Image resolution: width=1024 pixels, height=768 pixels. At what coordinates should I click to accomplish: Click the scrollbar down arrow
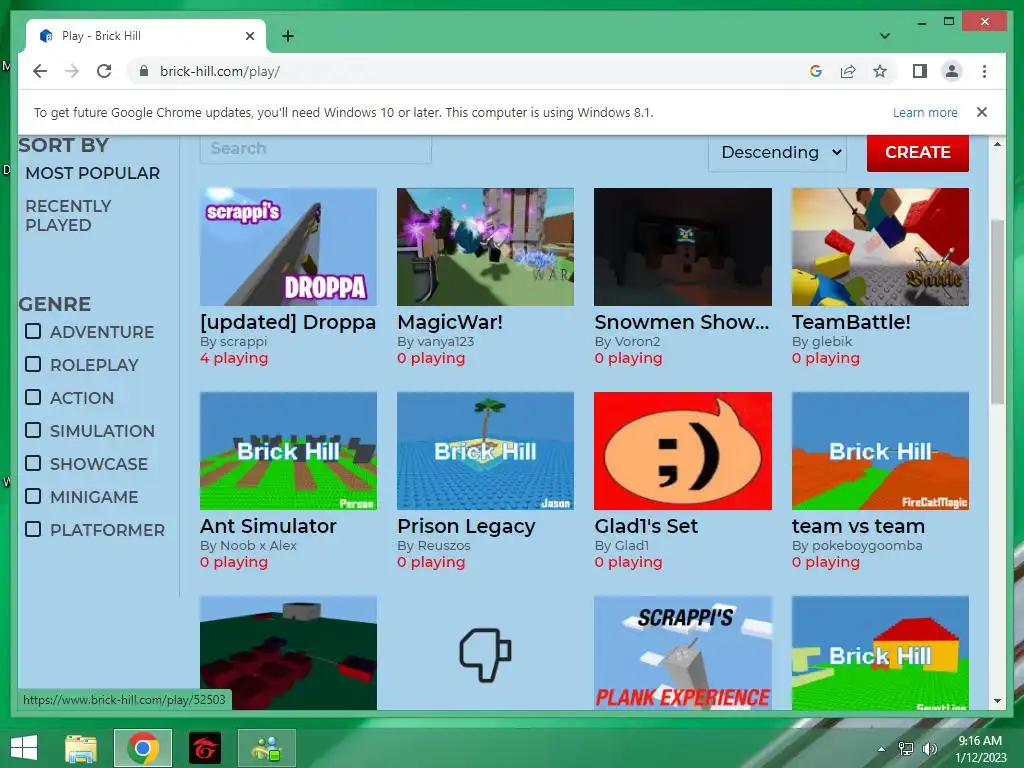click(997, 701)
